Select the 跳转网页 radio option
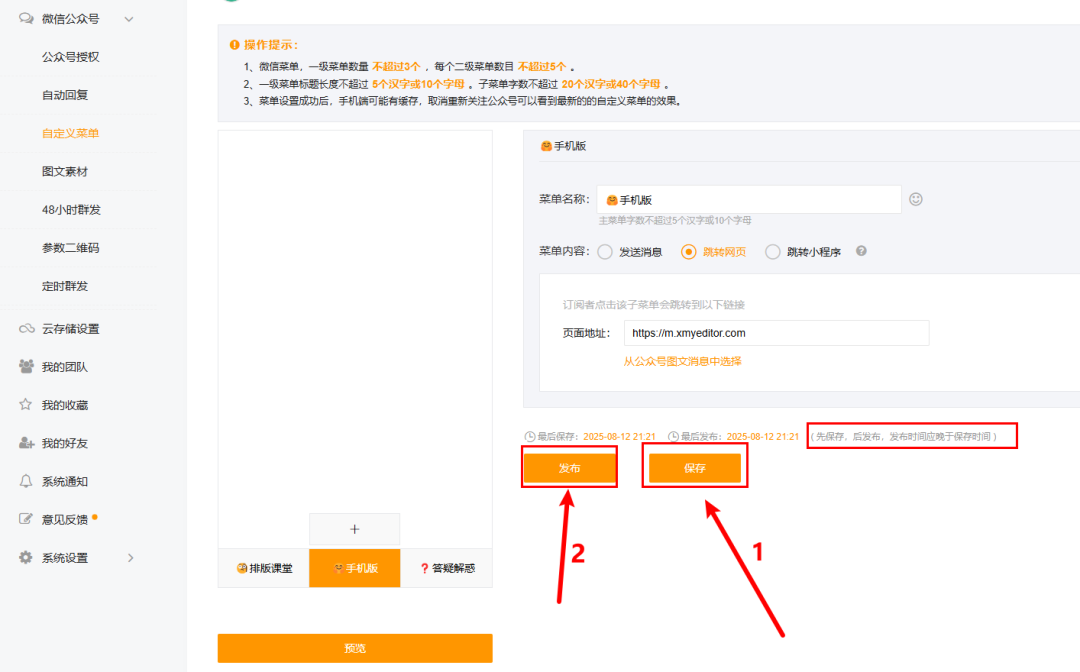Screen dimensions: 1080x672 [688, 252]
